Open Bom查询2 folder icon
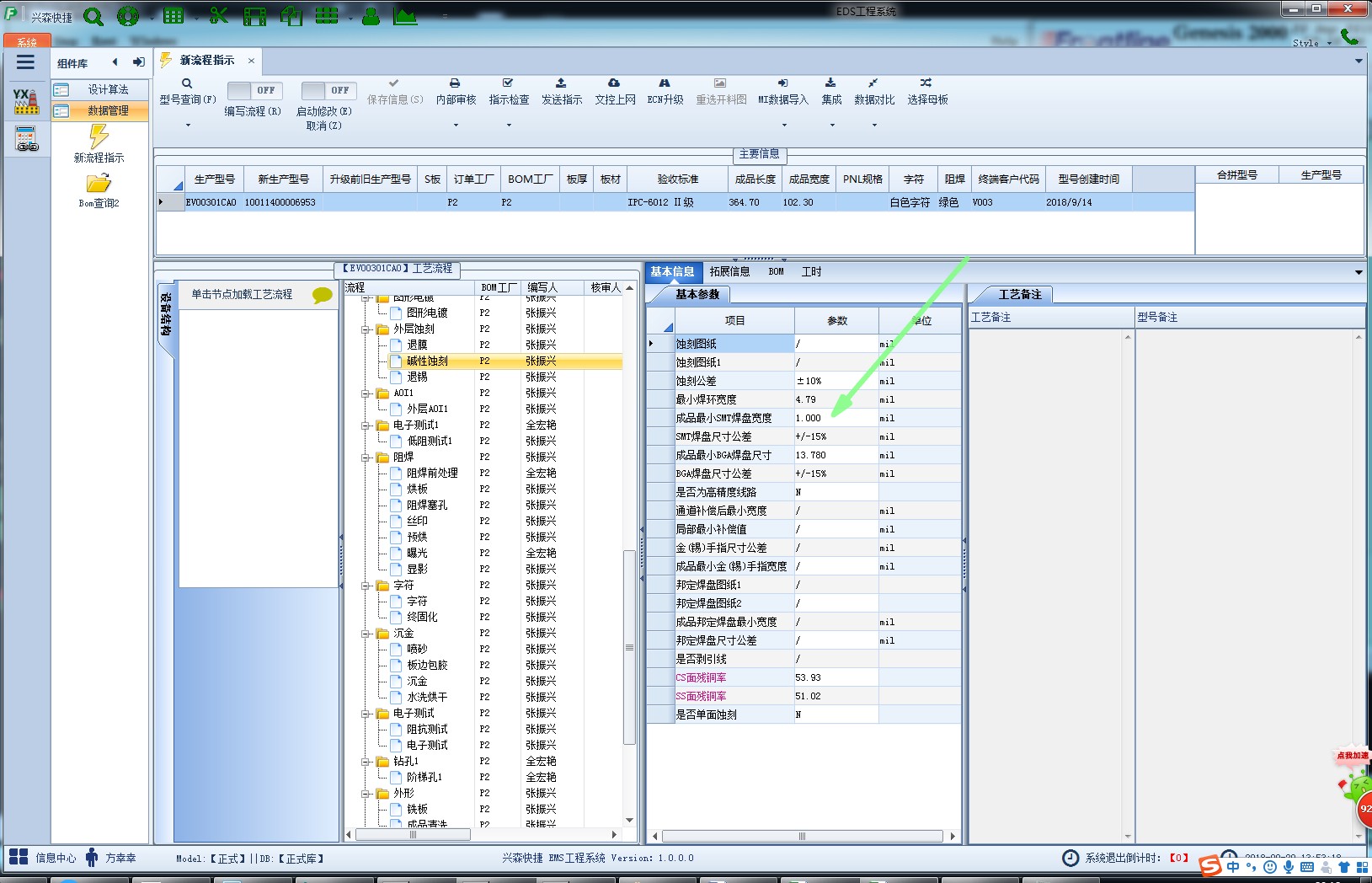The image size is (1372, 883). pos(99,183)
